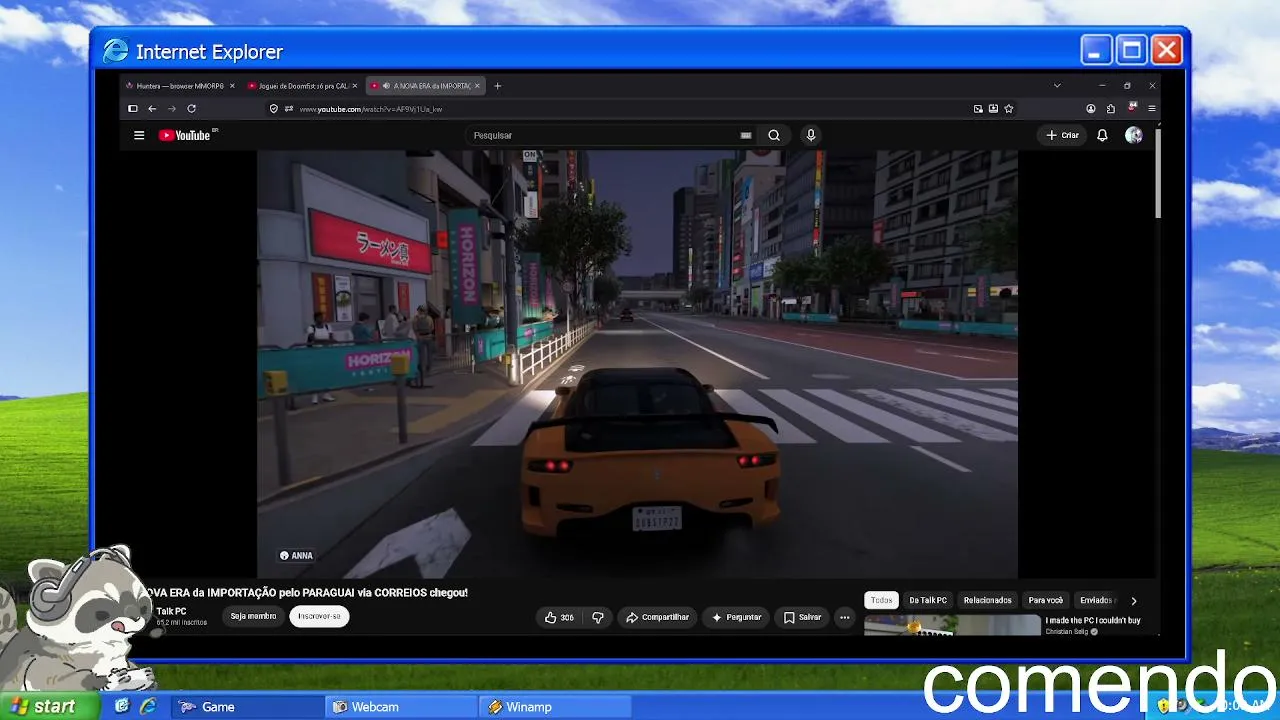Go forward using the browser forward arrow
This screenshot has height=720, width=1280.
coord(172,109)
